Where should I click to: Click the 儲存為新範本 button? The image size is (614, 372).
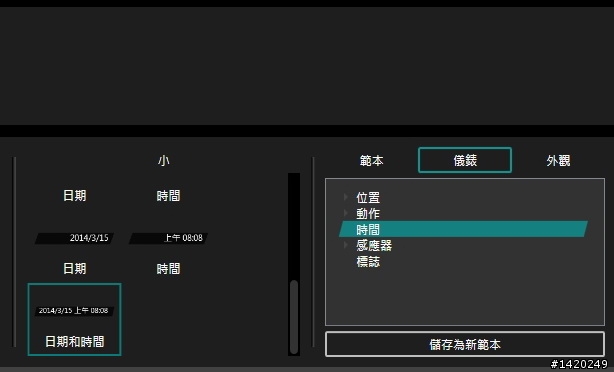click(x=465, y=344)
